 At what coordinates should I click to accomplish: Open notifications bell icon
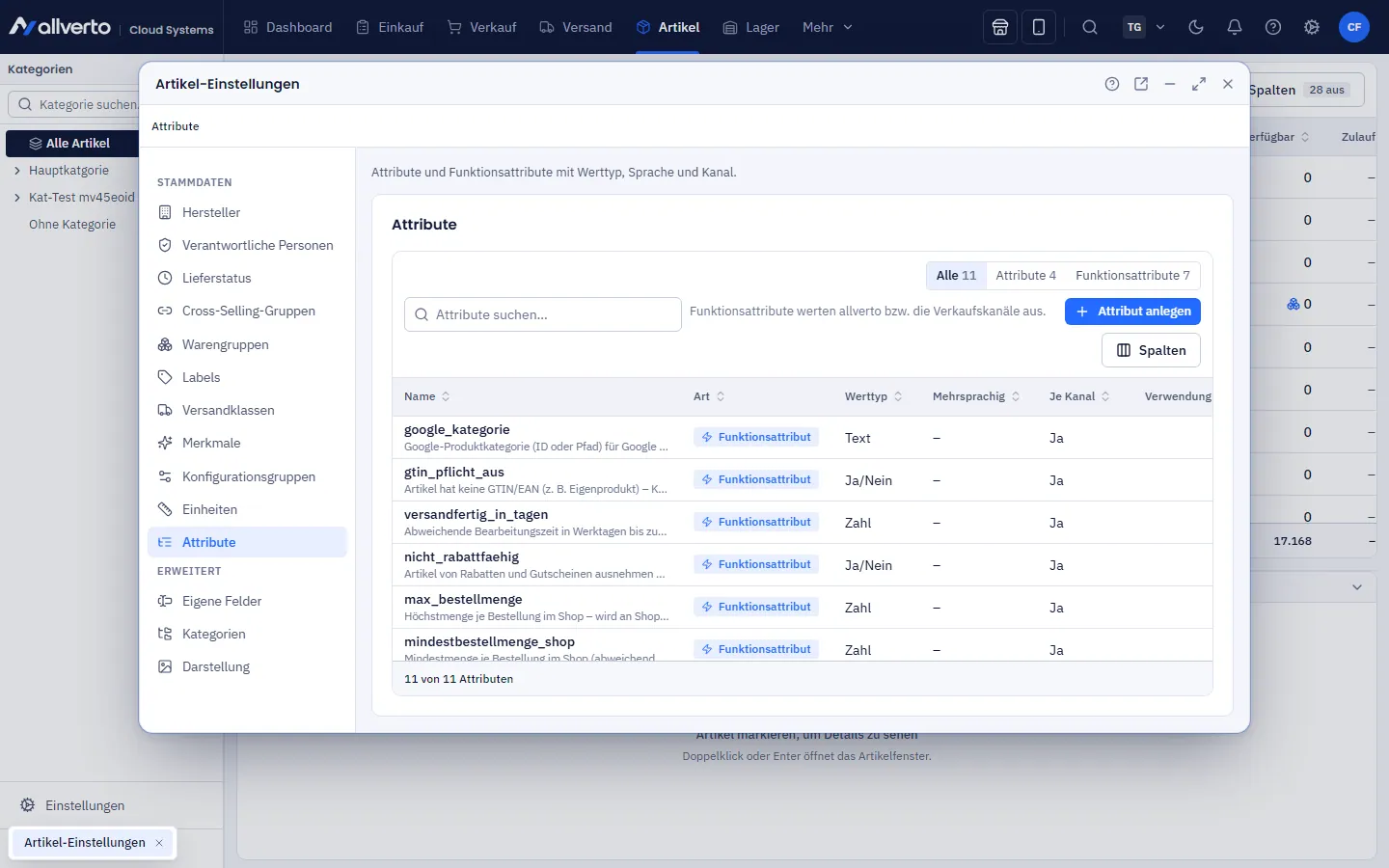[1235, 27]
